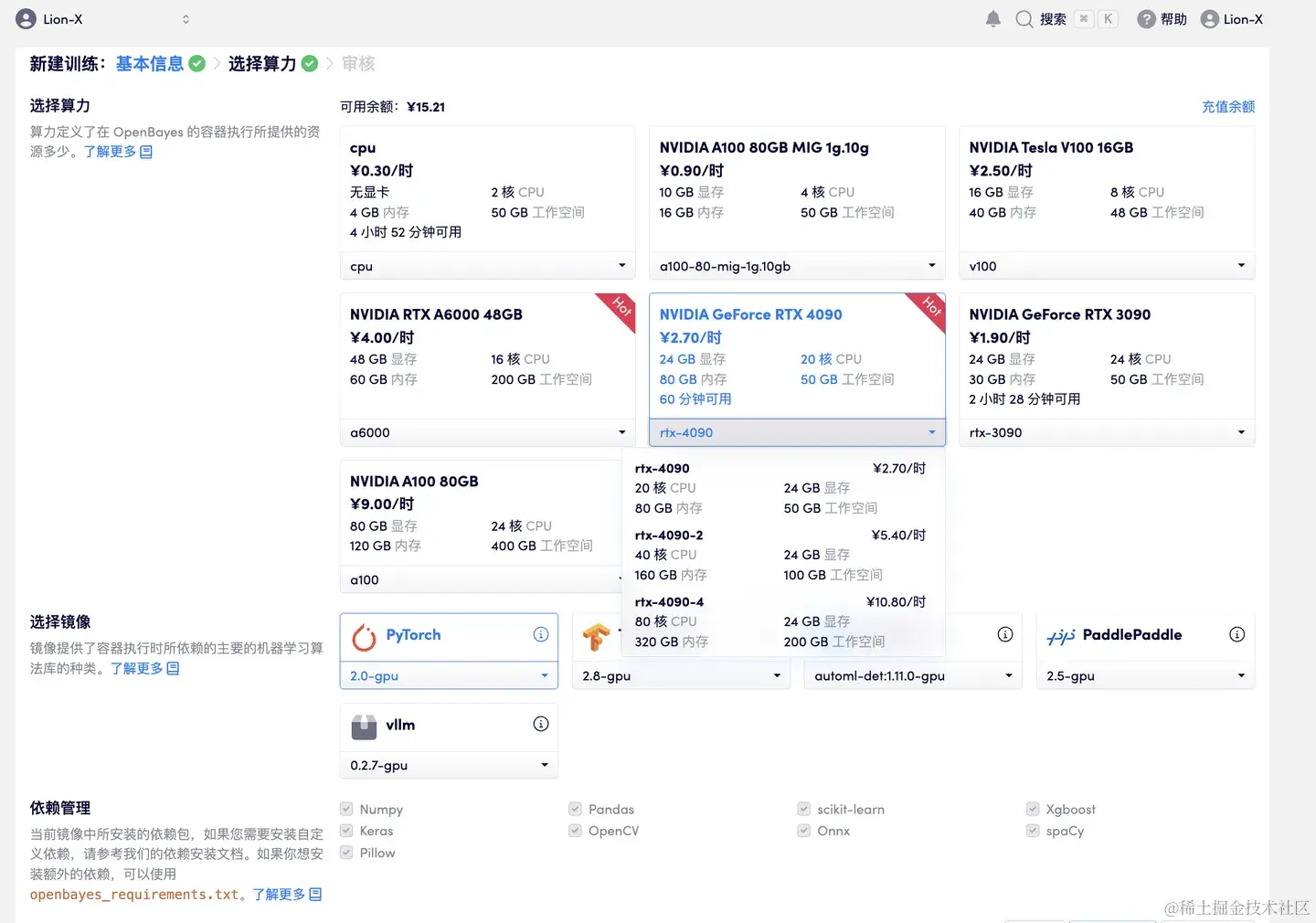
Task: Open the a100-80-mig-1g.10gb dropdown
Action: [x=797, y=266]
